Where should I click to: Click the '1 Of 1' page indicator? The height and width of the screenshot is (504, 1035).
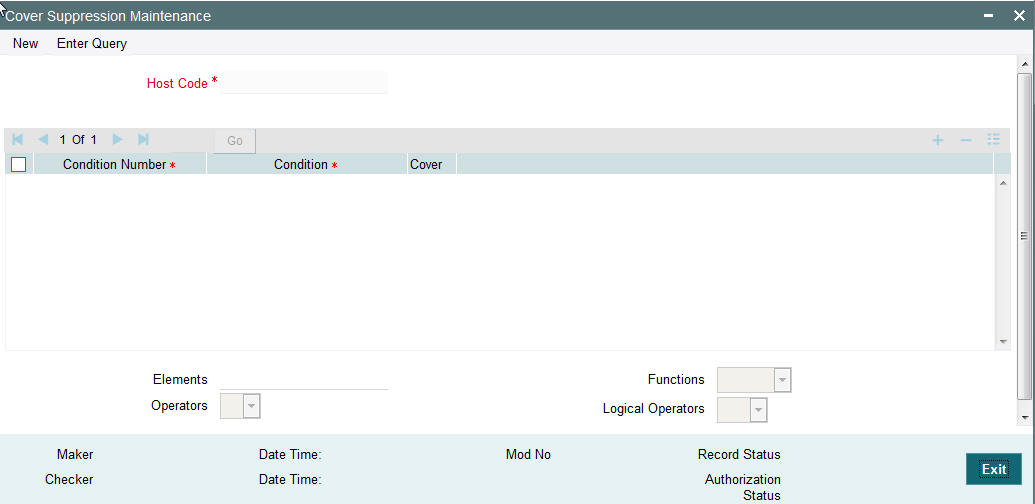(78, 140)
